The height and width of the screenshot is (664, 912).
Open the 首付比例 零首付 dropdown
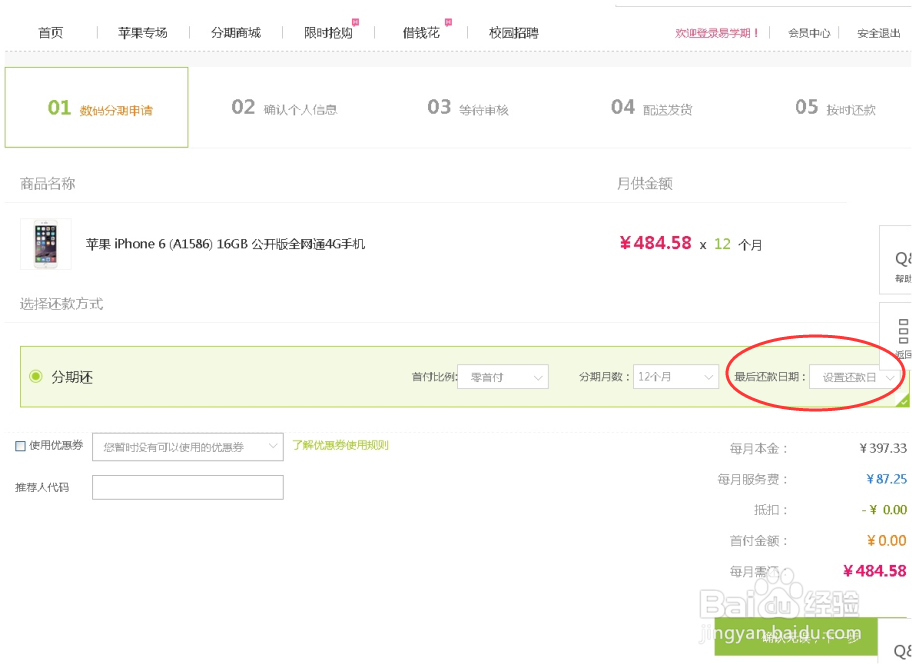coord(503,377)
